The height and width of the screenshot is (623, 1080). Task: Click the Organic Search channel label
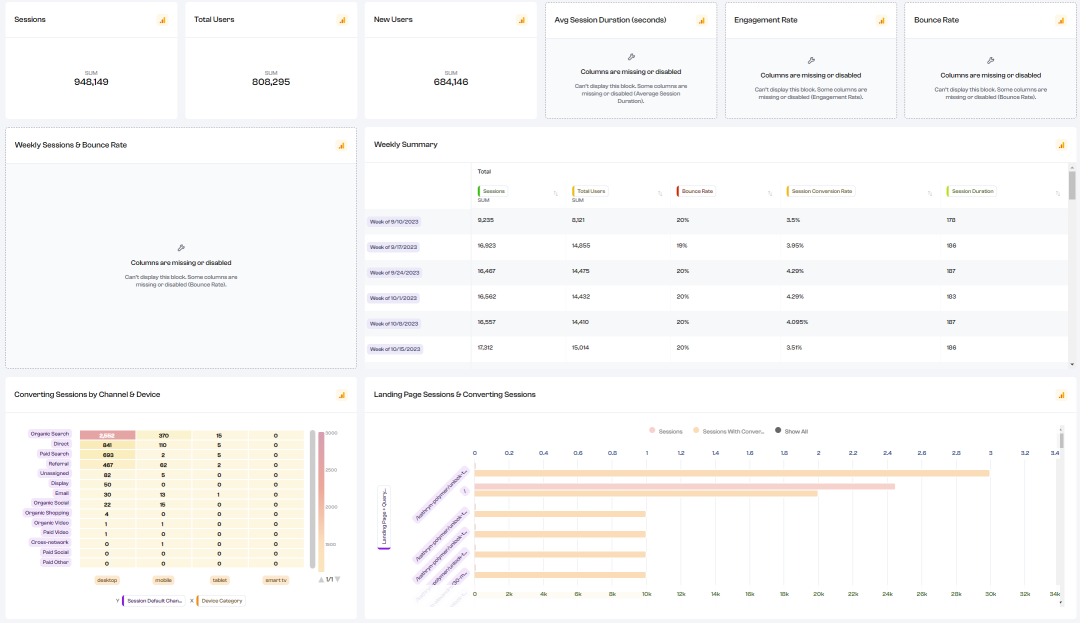click(50, 434)
